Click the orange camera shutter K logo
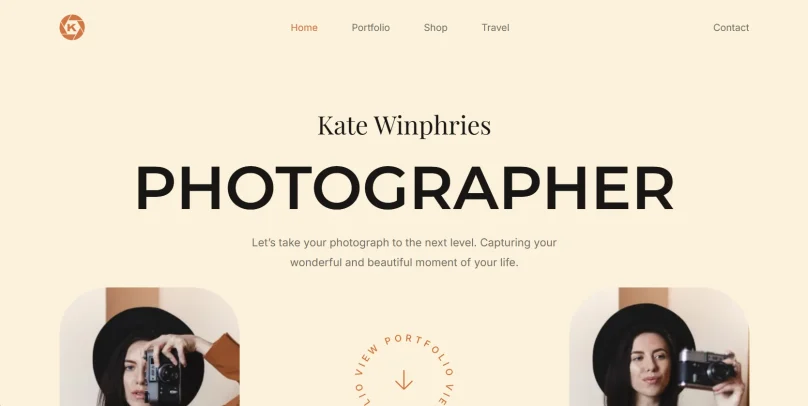The image size is (808, 406). pyautogui.click(x=72, y=27)
